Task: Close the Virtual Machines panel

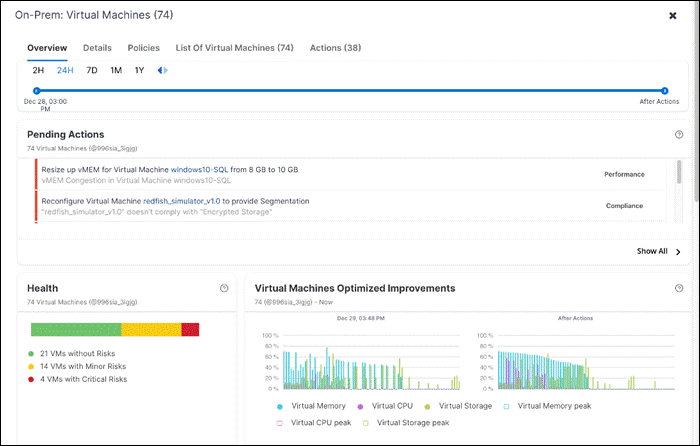Action: click(x=673, y=16)
